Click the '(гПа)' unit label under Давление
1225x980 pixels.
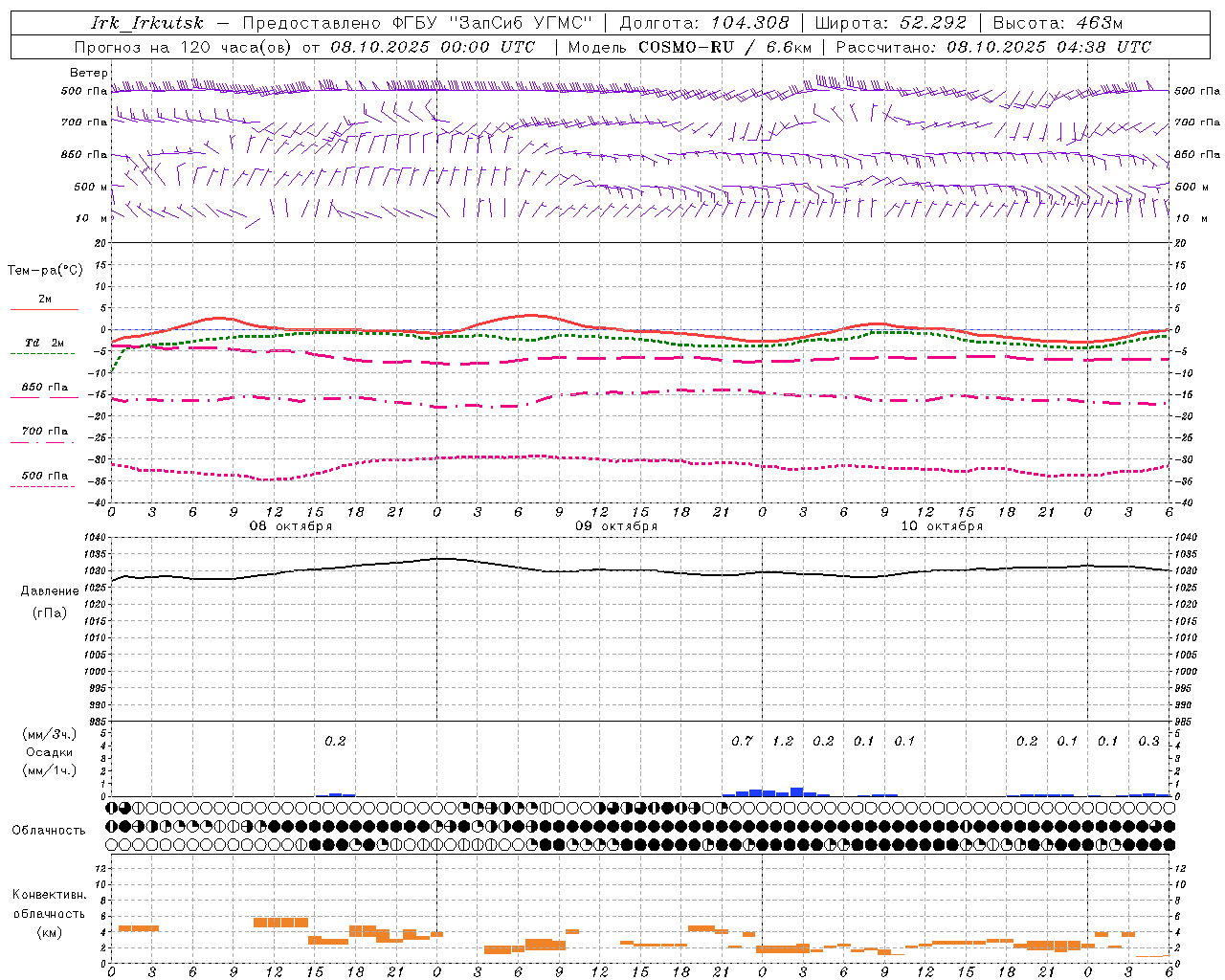click(x=50, y=613)
